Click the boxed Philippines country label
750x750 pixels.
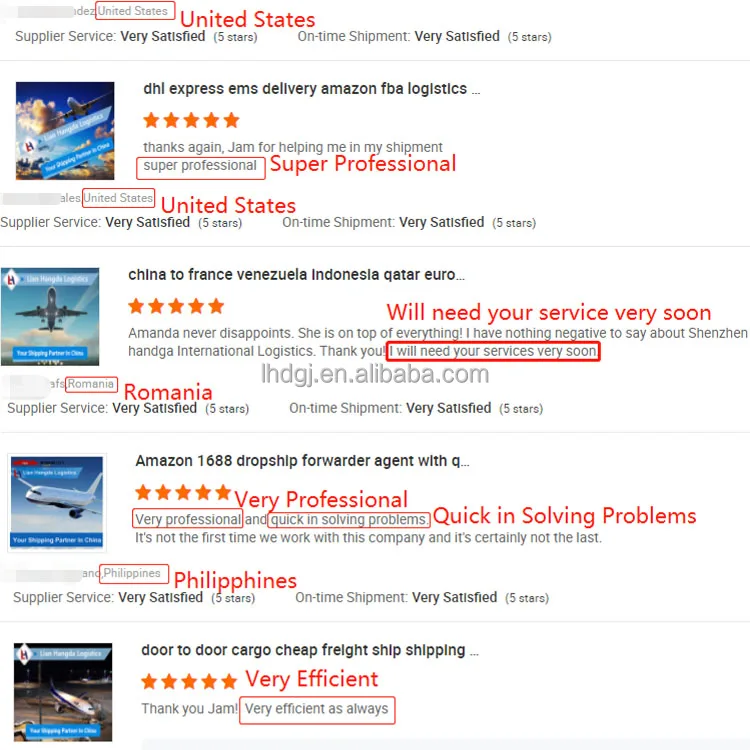(132, 574)
